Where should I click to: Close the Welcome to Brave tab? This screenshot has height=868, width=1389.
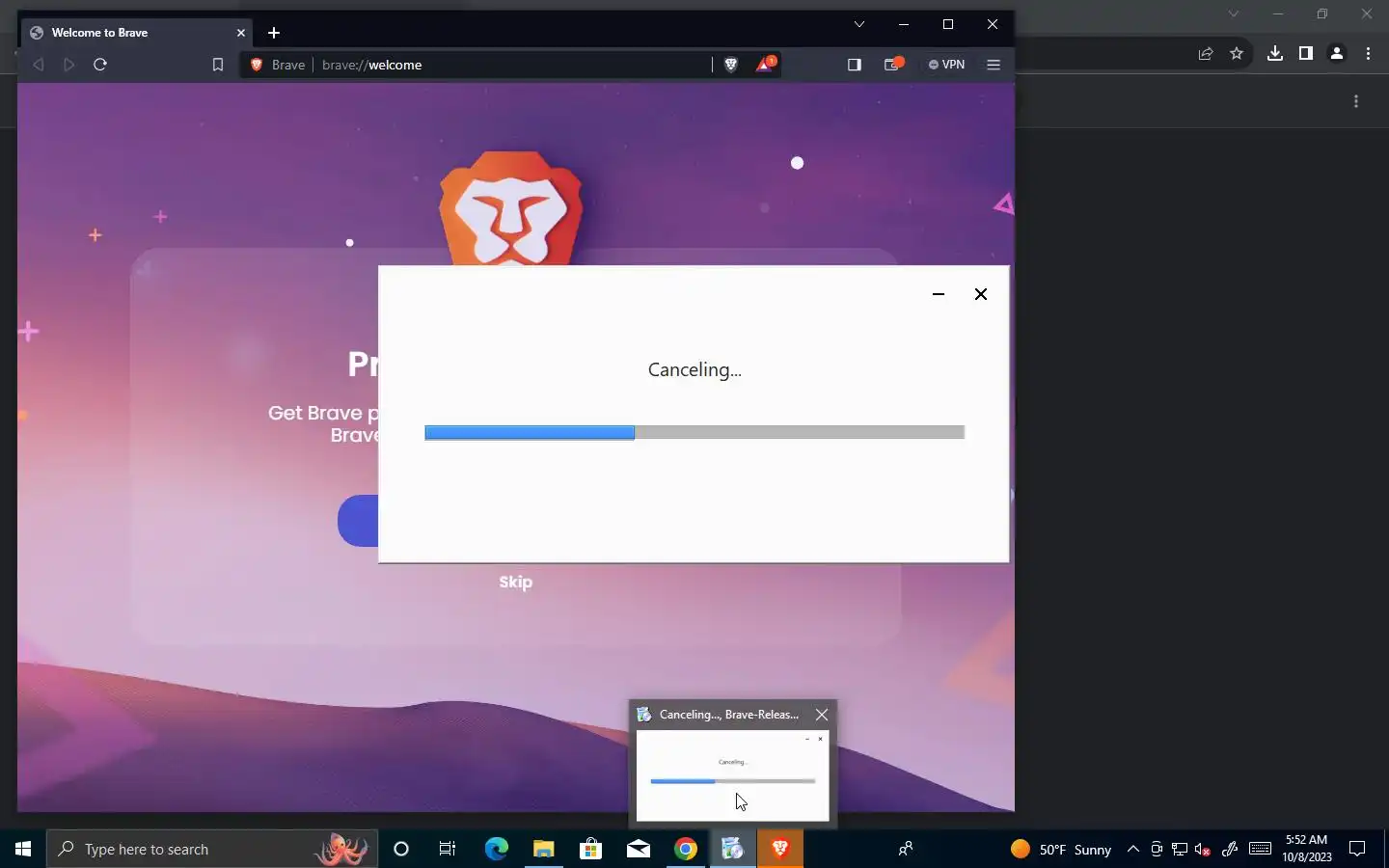[241, 33]
